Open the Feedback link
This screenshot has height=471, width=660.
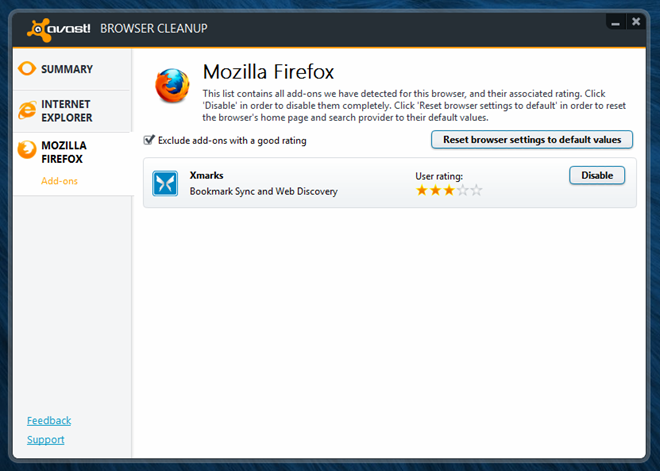pyautogui.click(x=49, y=420)
